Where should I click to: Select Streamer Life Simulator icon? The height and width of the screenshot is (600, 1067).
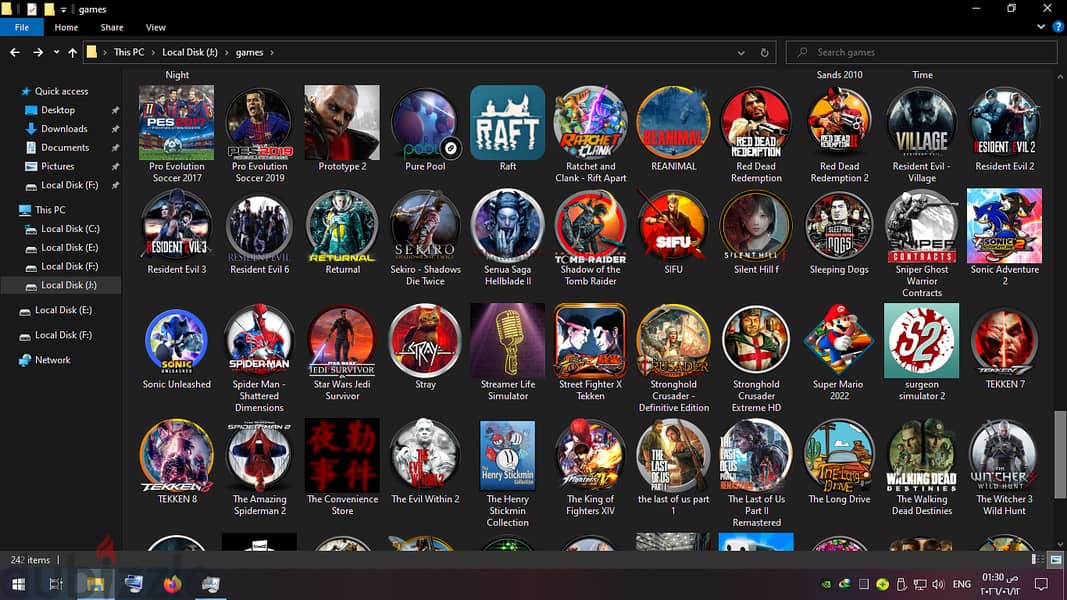508,340
